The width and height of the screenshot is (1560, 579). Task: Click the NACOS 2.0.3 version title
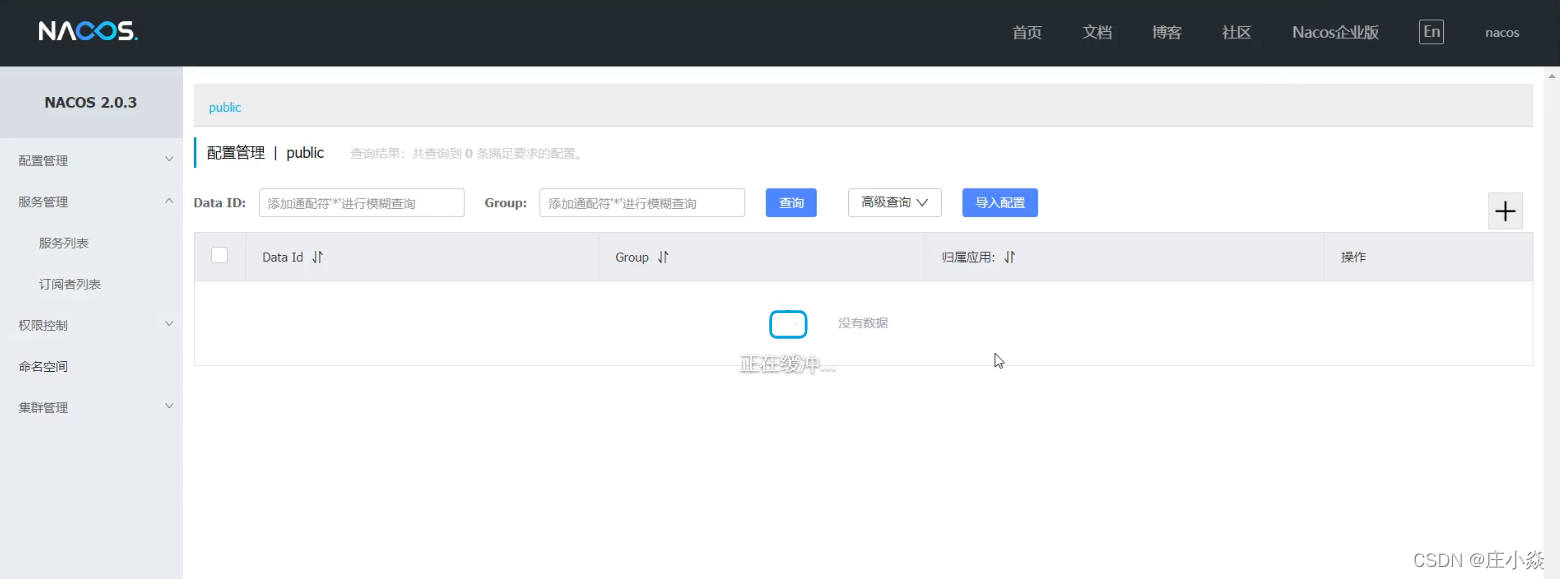91,102
